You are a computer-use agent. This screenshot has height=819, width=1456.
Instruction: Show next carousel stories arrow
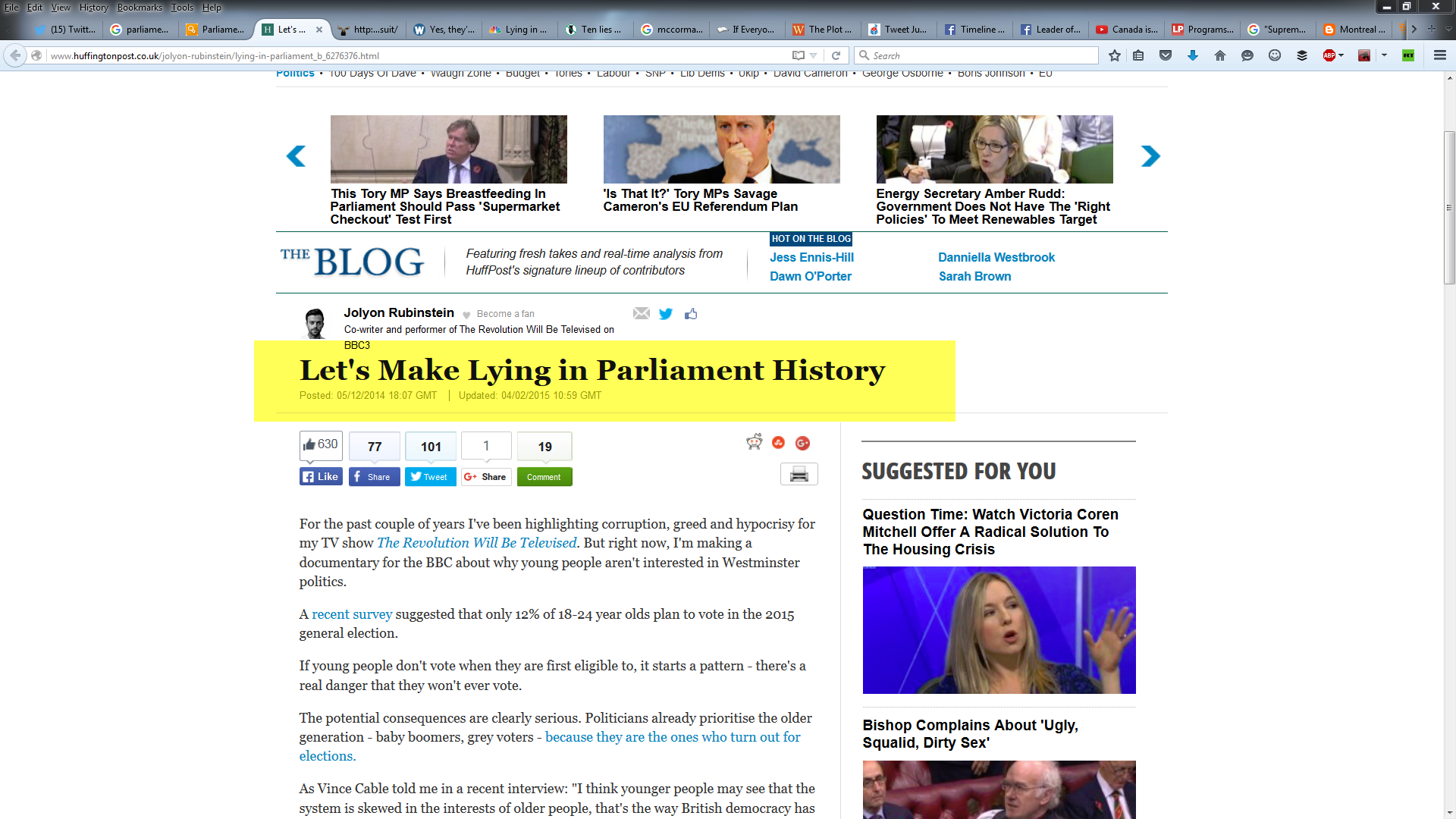(1150, 156)
